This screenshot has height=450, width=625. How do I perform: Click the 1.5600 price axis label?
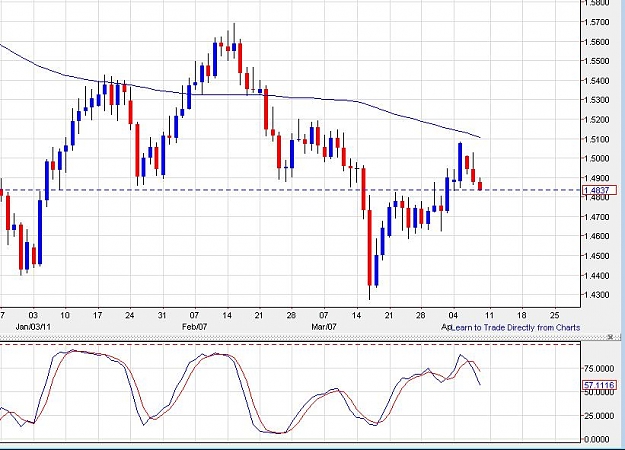tap(597, 42)
